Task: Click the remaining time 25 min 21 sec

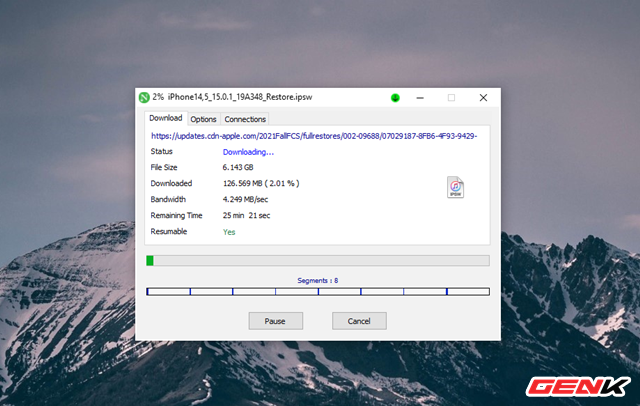Action: pos(246,215)
